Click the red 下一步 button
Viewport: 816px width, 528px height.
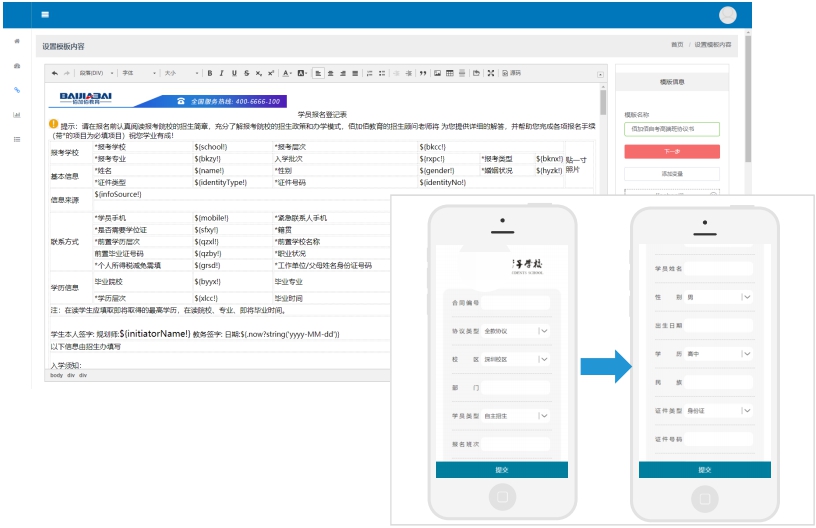671,151
